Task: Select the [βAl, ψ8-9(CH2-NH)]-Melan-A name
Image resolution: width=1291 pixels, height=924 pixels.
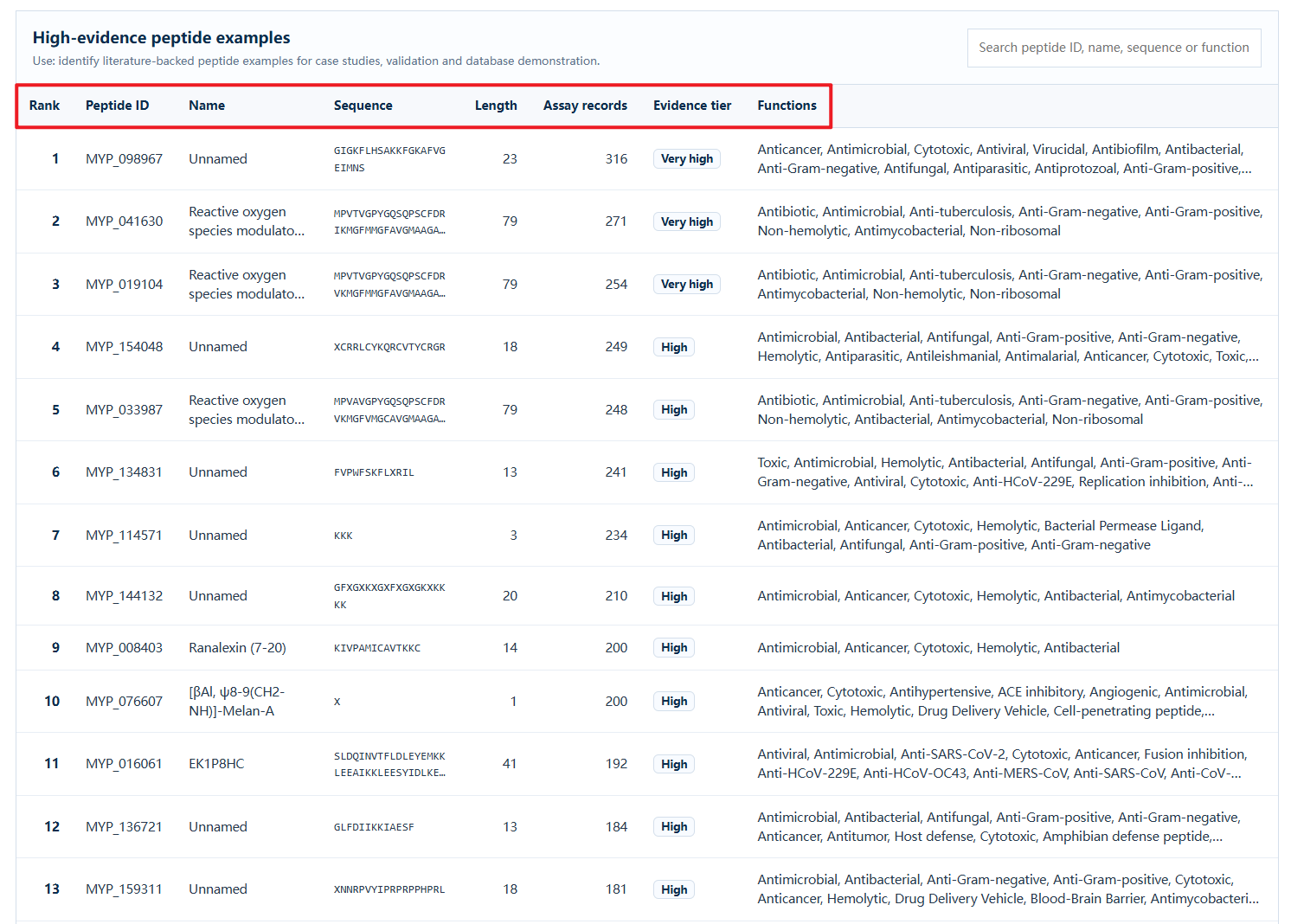Action: [x=236, y=702]
